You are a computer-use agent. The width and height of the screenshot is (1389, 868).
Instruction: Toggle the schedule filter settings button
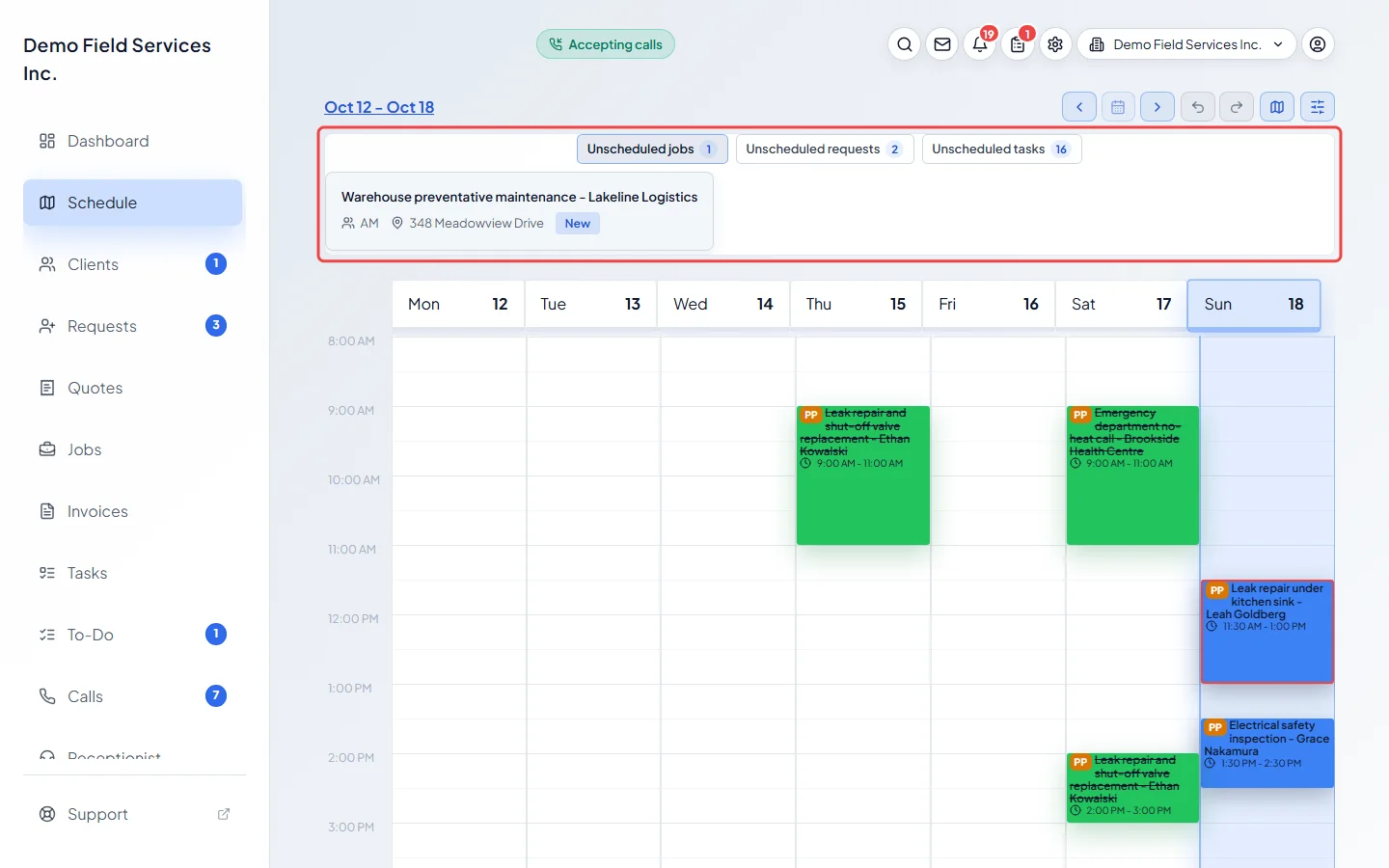click(x=1318, y=107)
